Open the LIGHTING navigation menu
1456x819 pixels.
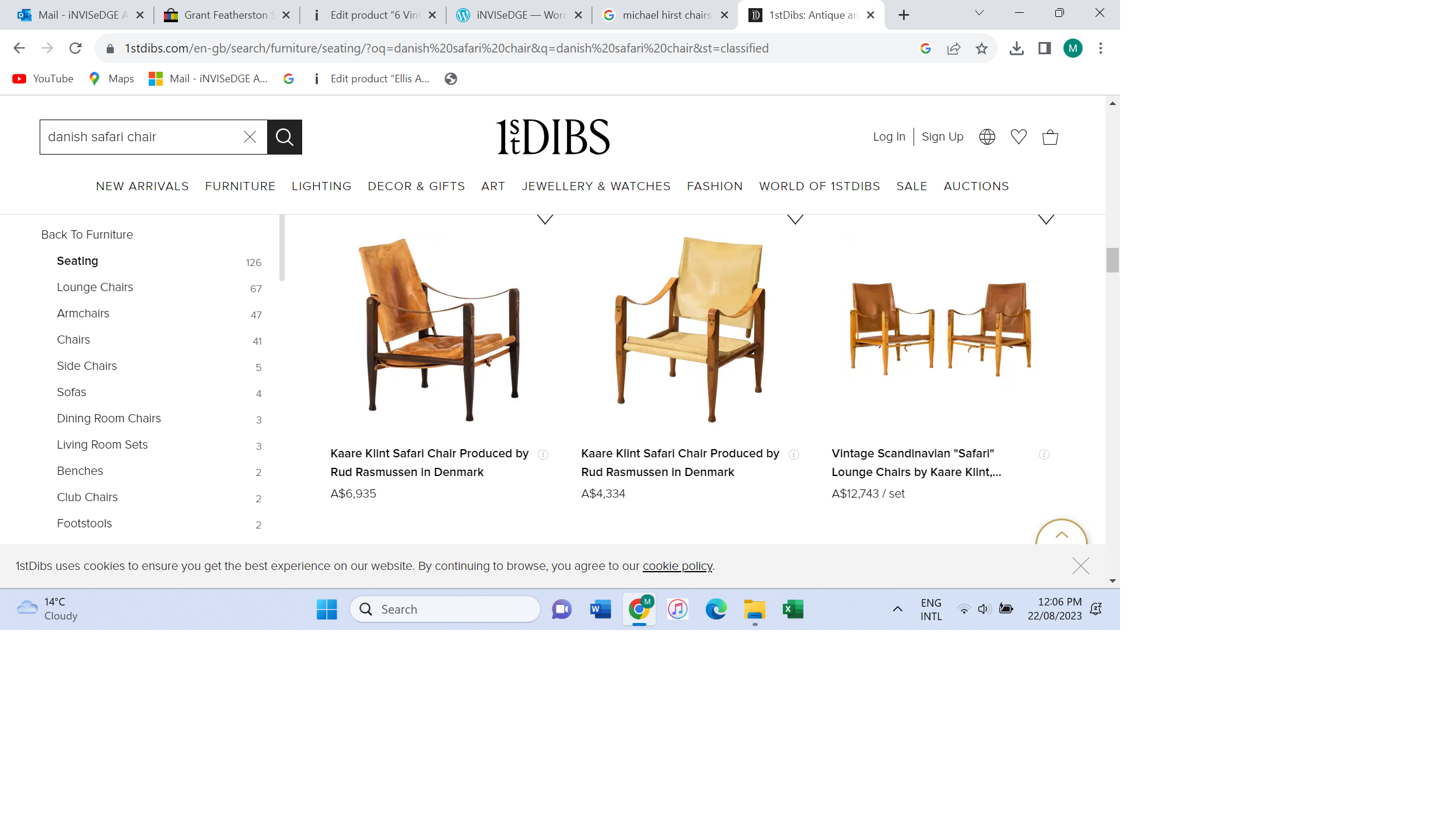point(321,186)
